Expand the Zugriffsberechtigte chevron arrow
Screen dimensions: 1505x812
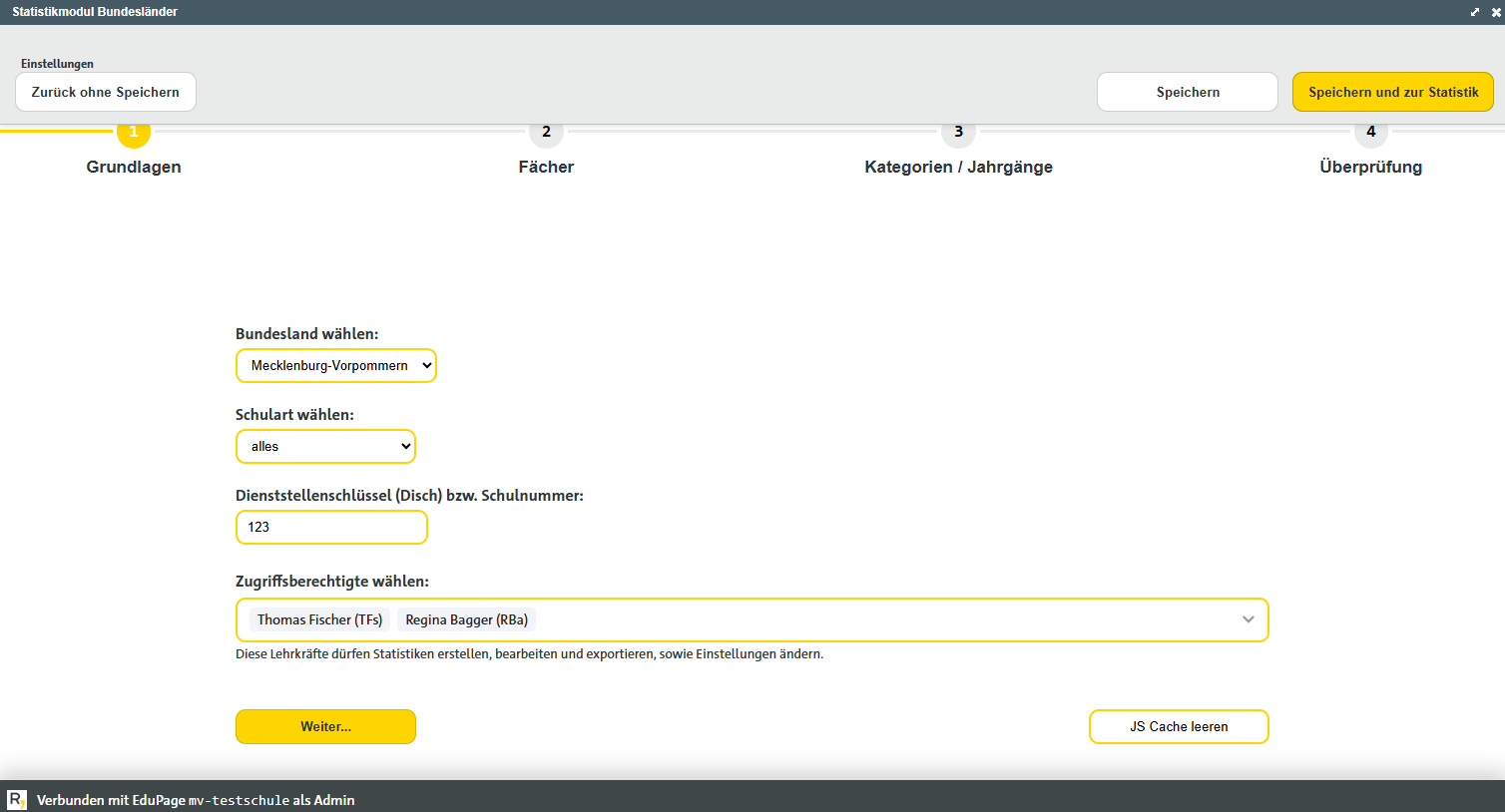tap(1248, 619)
